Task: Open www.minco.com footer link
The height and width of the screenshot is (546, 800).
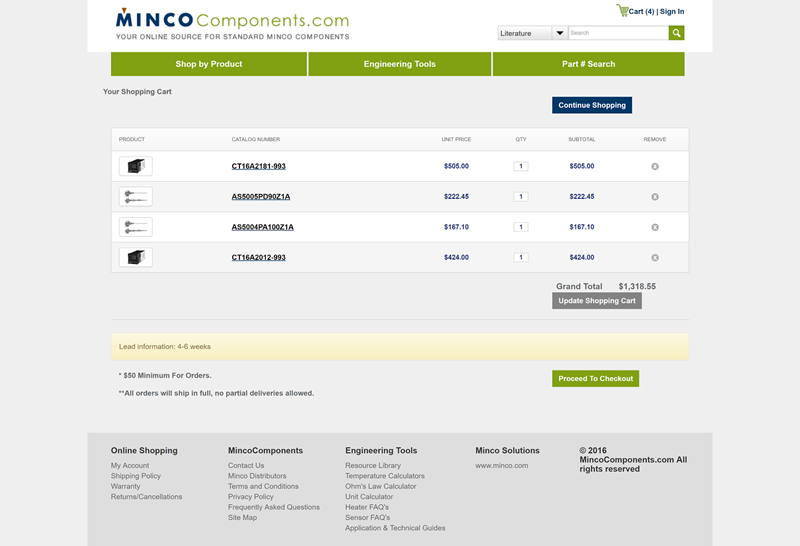Action: (x=502, y=465)
